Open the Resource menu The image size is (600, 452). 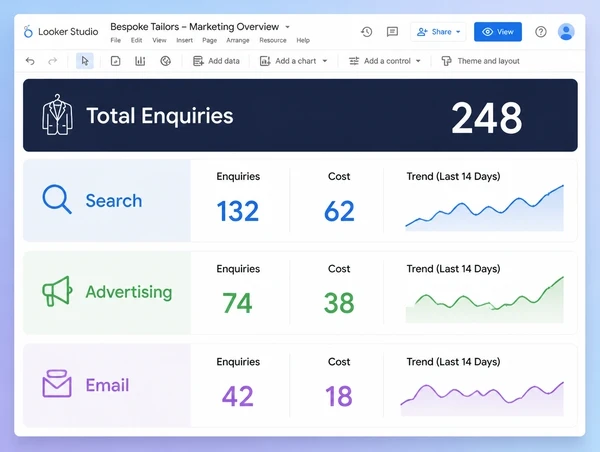click(x=273, y=40)
